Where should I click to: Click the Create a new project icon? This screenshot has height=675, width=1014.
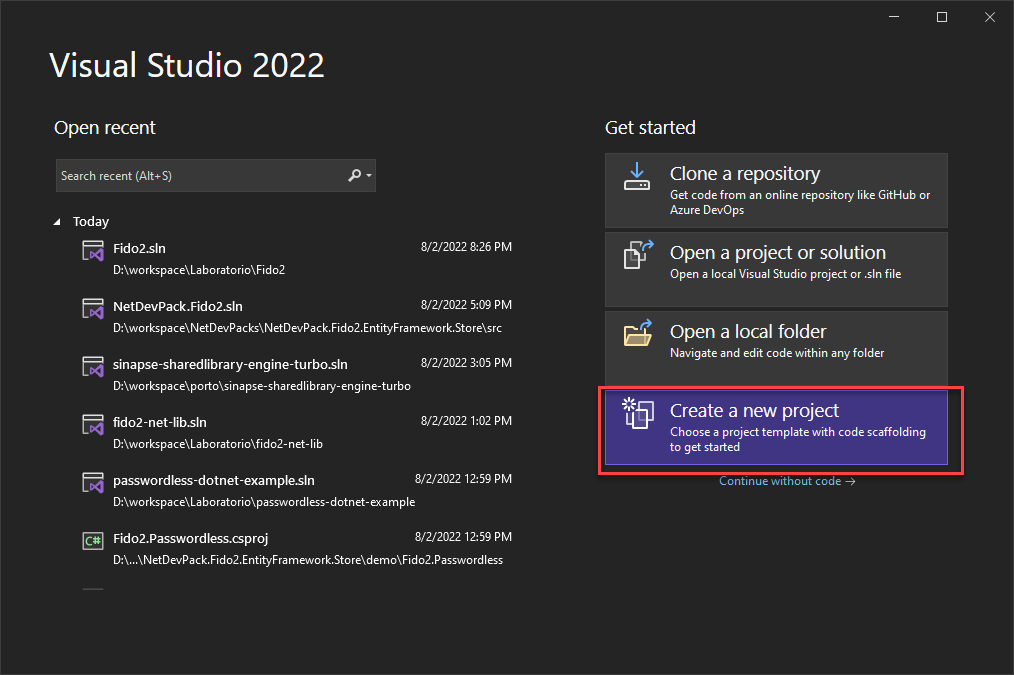point(638,413)
